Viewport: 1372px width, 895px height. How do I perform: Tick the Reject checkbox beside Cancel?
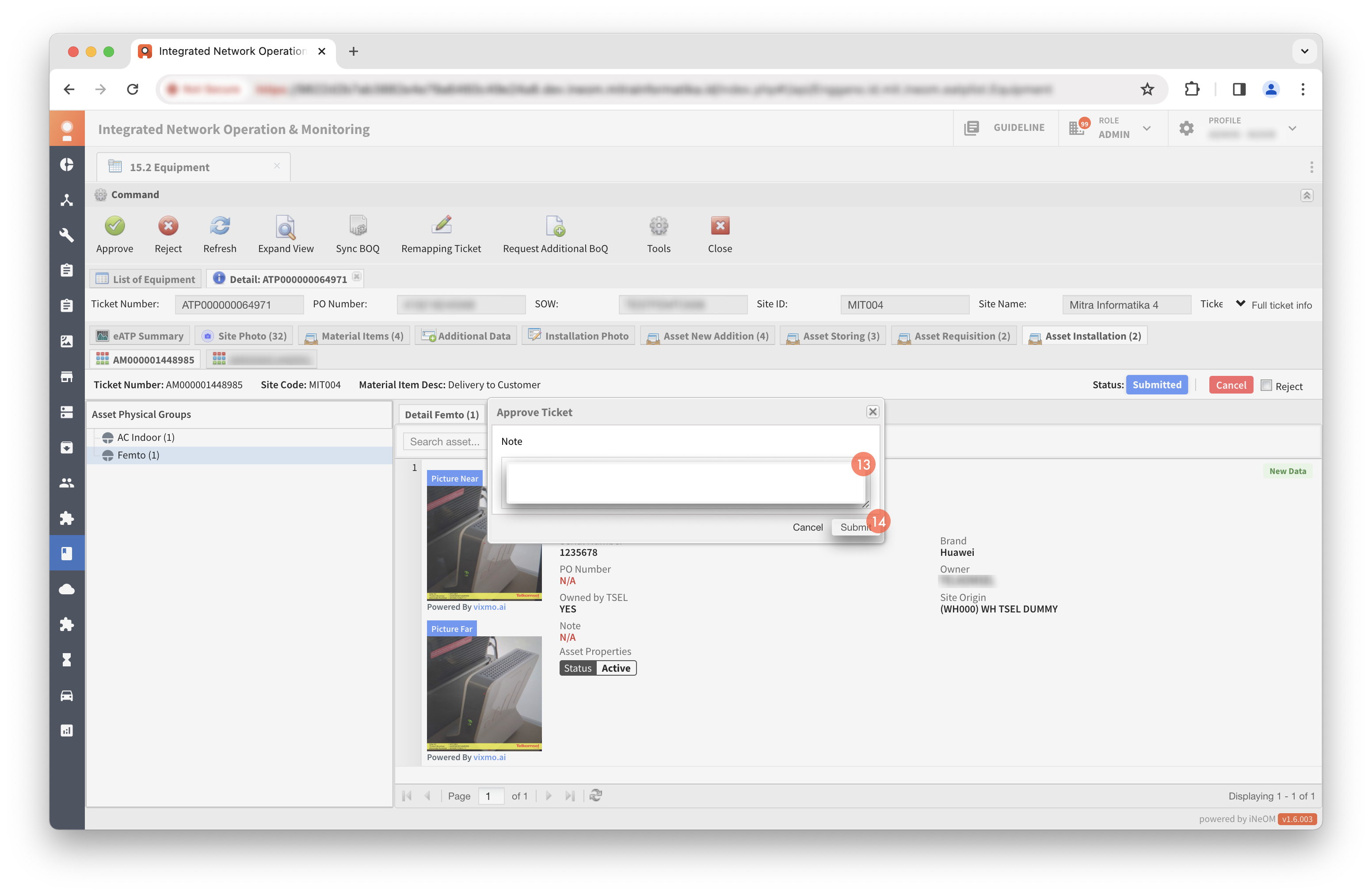click(1266, 385)
